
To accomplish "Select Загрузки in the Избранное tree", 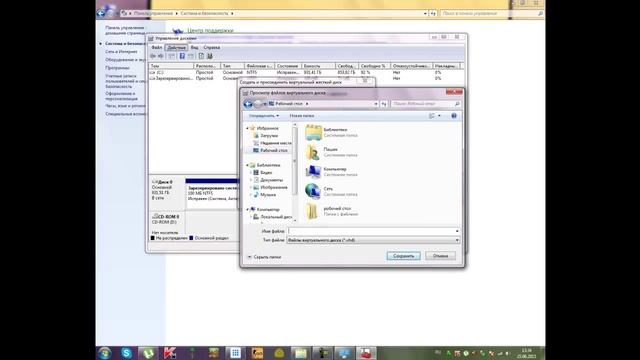I will pyautogui.click(x=269, y=136).
